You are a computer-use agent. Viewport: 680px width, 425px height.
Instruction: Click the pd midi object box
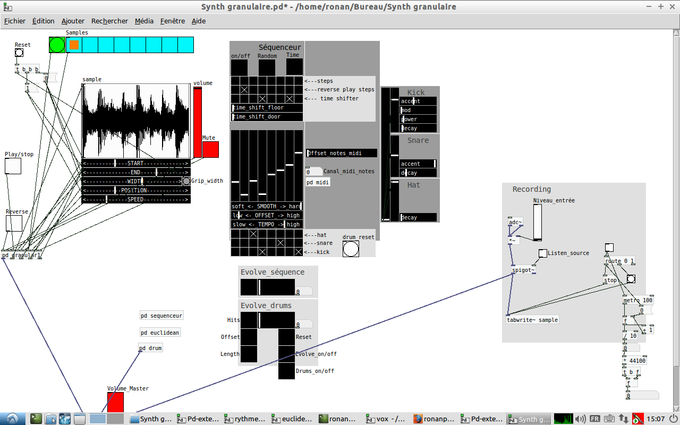(318, 183)
